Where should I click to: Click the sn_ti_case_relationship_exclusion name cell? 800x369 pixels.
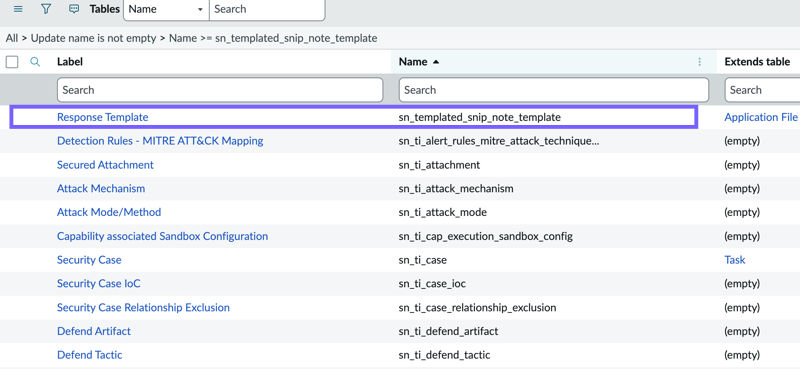[478, 308]
